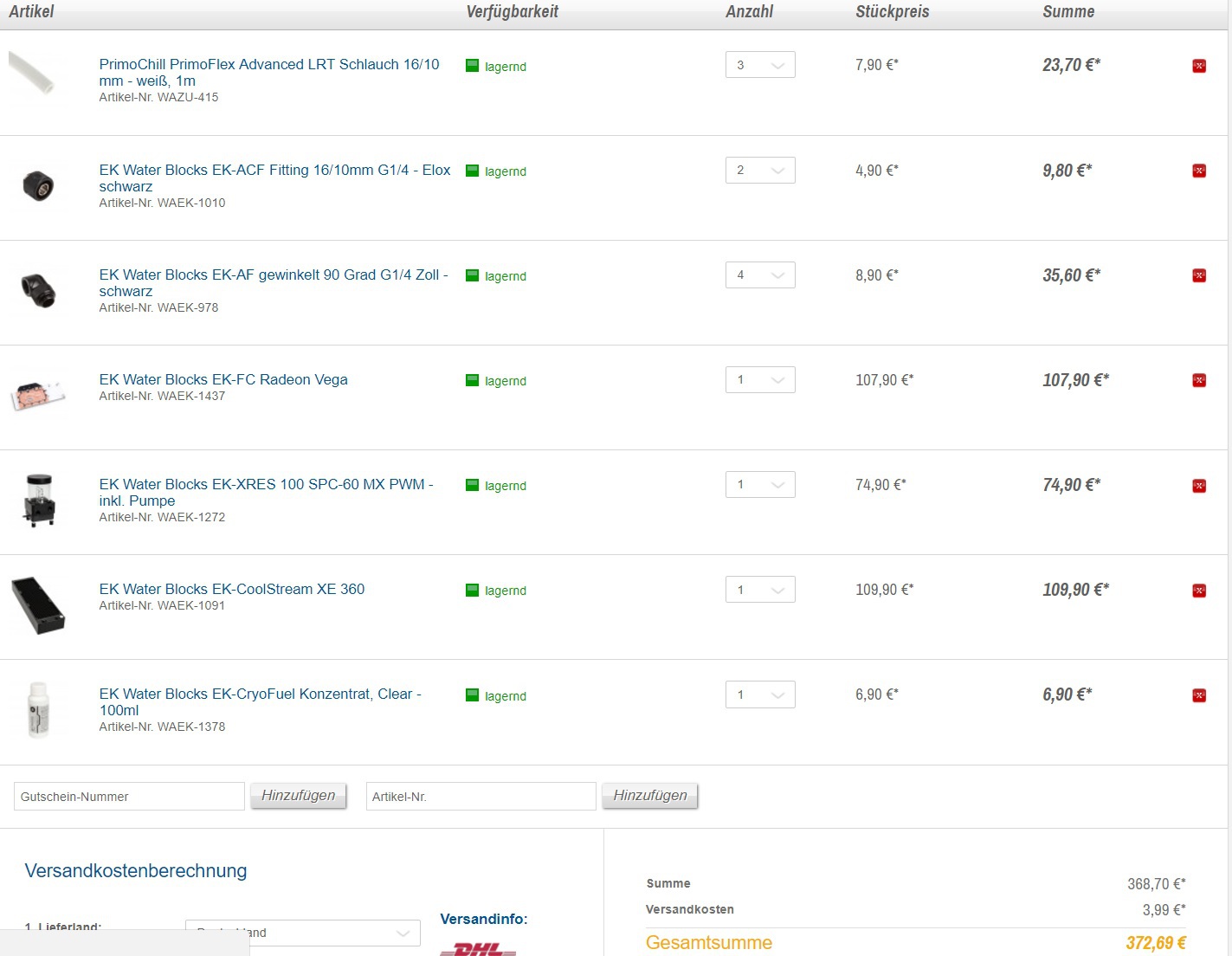
Task: Delete EK-AF gewinkelt 90 Grad item
Action: pos(1199,275)
